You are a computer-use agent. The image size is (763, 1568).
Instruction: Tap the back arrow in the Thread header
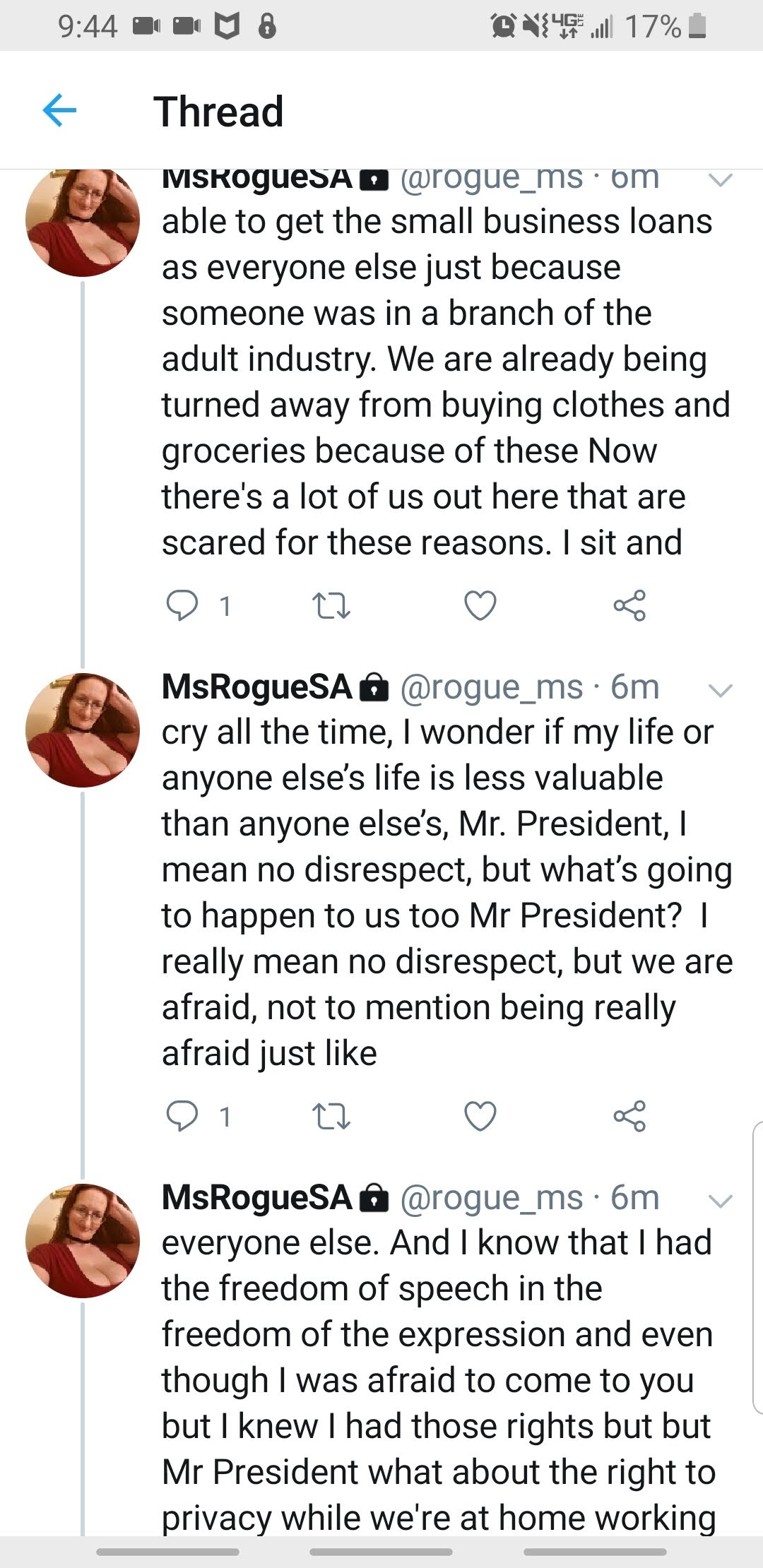click(x=59, y=111)
